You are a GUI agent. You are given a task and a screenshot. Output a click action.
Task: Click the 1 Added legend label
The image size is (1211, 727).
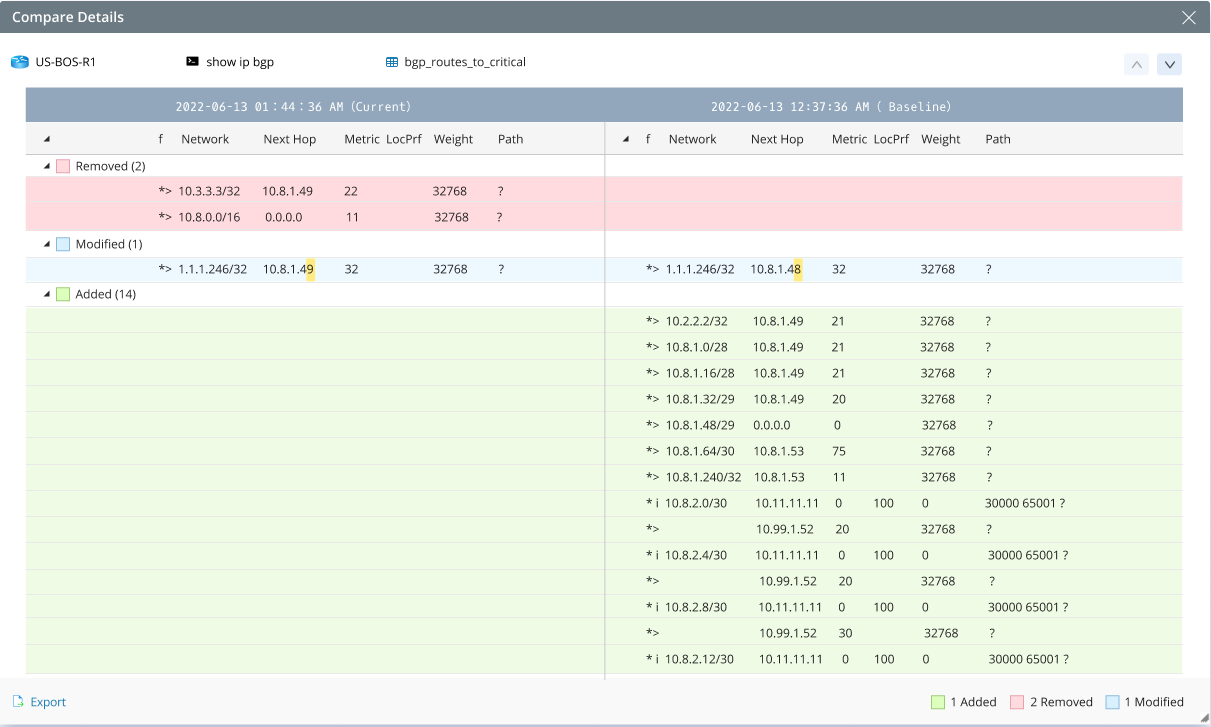tap(973, 702)
